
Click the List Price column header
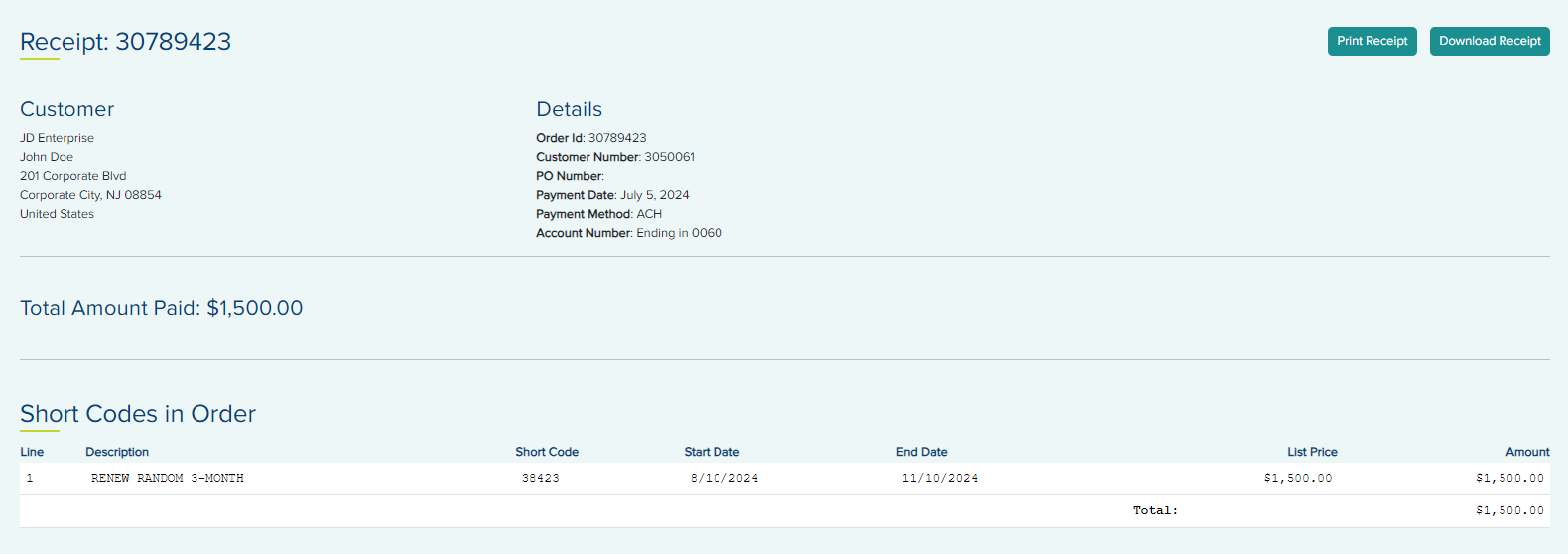pos(1312,452)
